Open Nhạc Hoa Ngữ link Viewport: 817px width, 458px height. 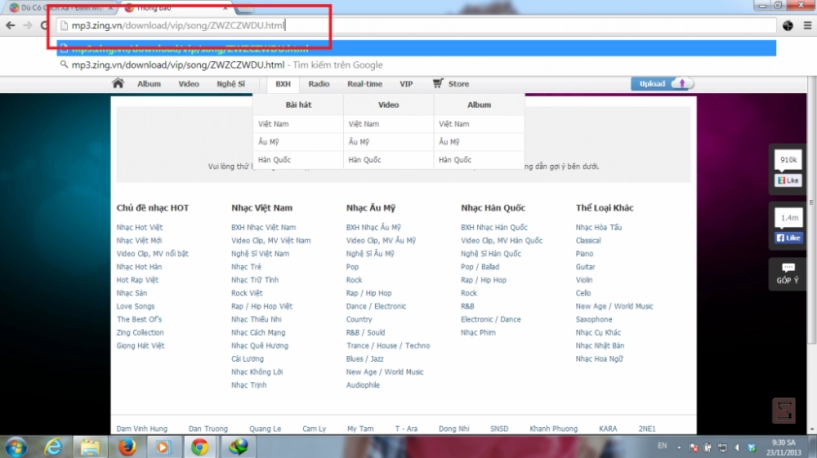(599, 359)
